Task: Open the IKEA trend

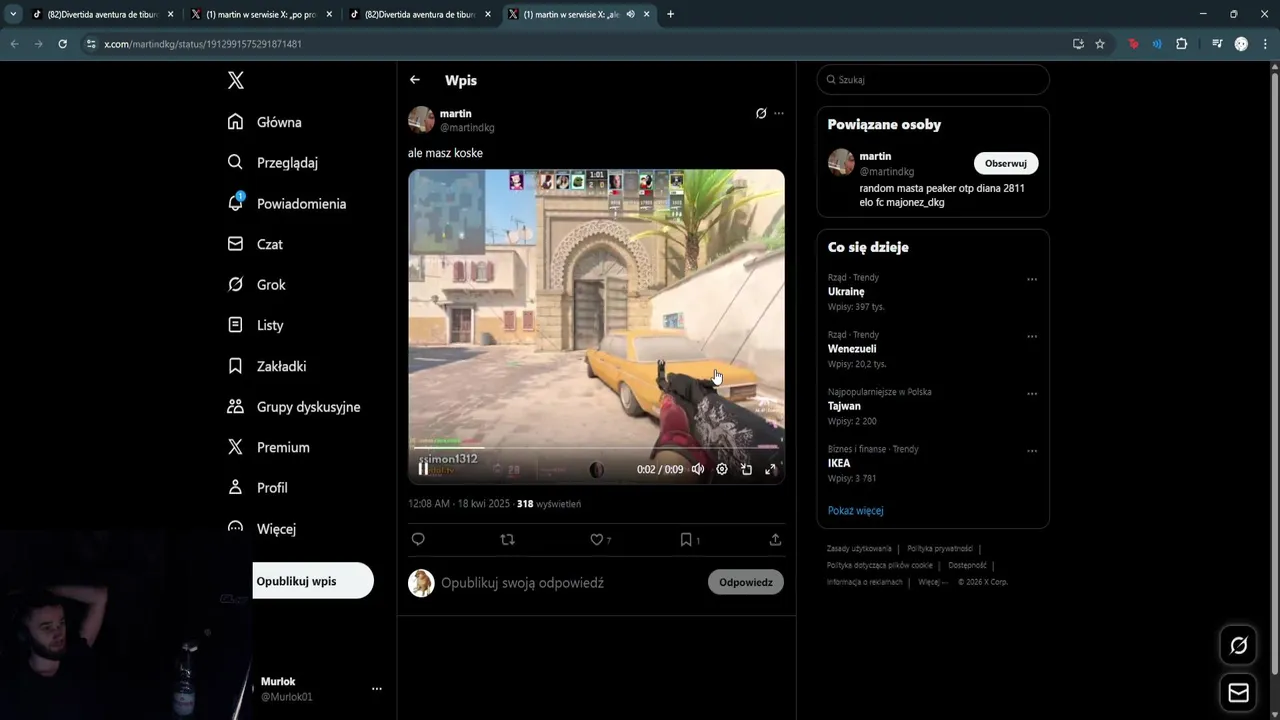Action: pyautogui.click(x=839, y=463)
